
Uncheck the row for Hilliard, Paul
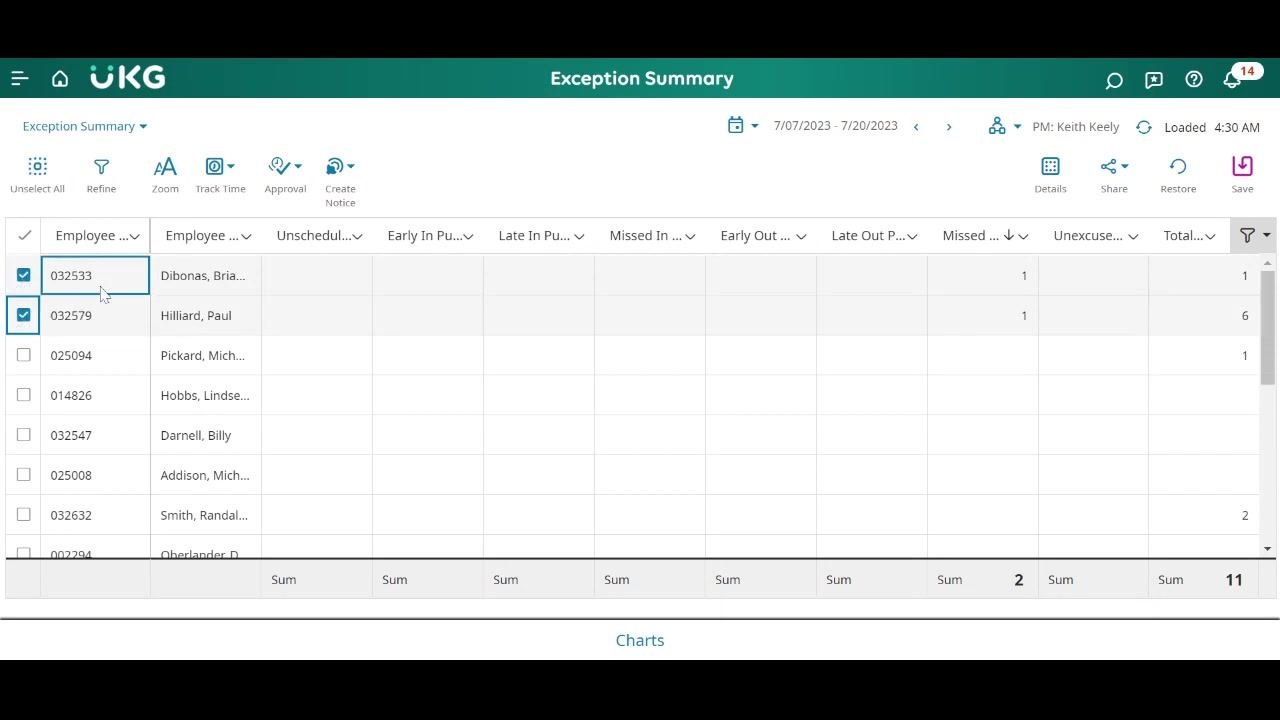[x=24, y=315]
